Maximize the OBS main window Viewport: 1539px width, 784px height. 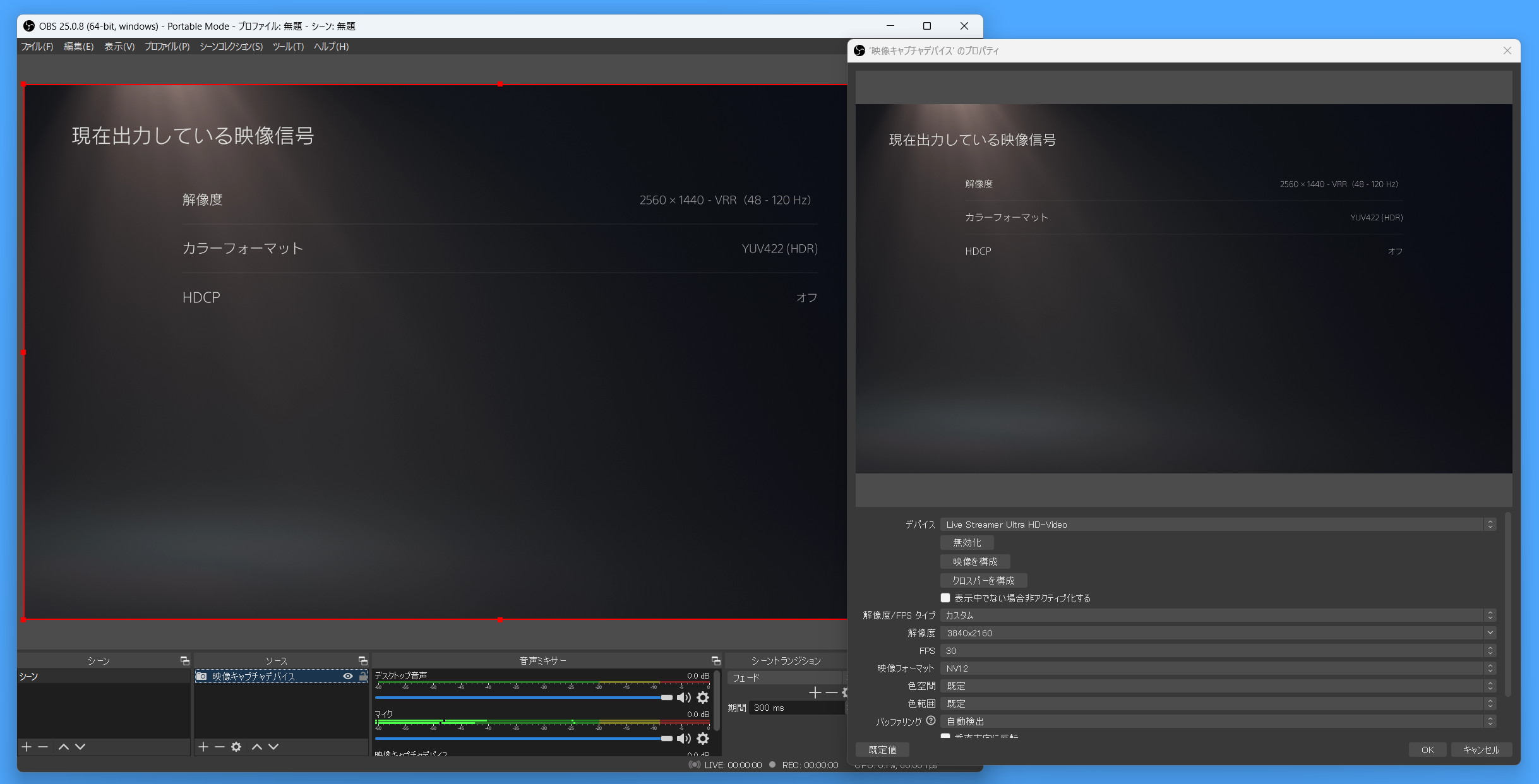point(927,26)
